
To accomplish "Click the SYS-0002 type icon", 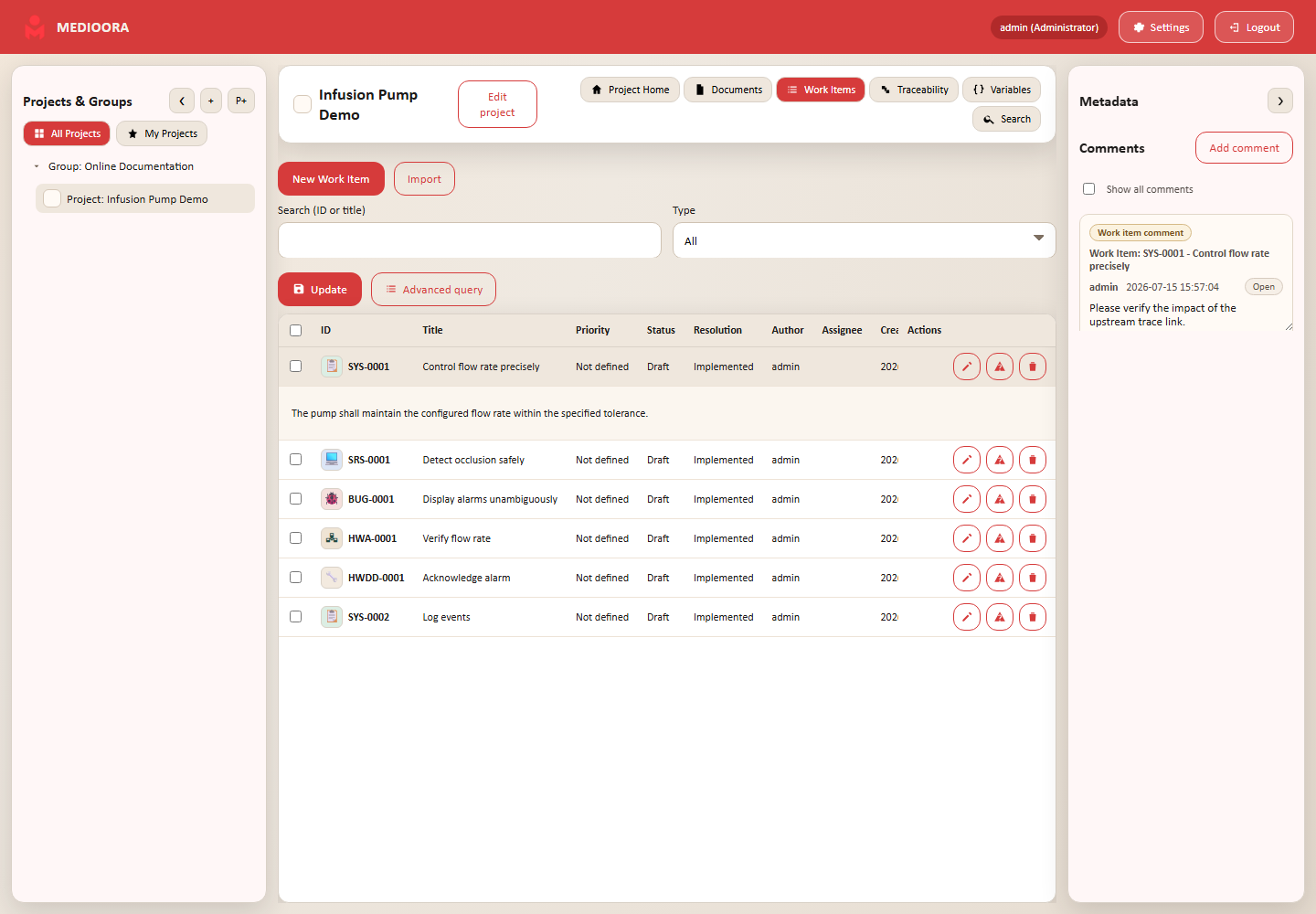I will (x=332, y=617).
